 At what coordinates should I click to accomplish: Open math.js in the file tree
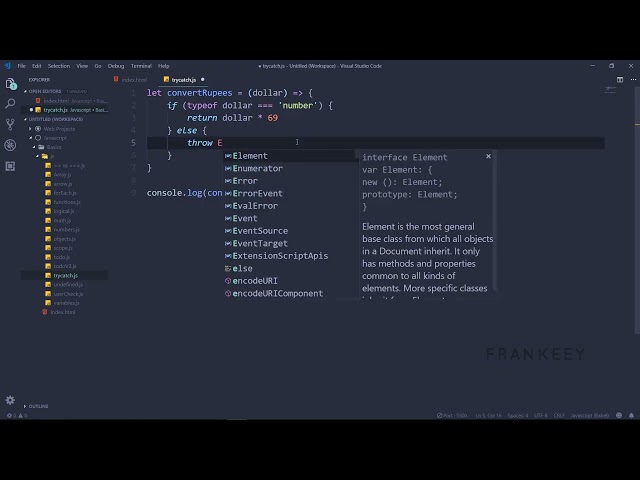(x=62, y=220)
